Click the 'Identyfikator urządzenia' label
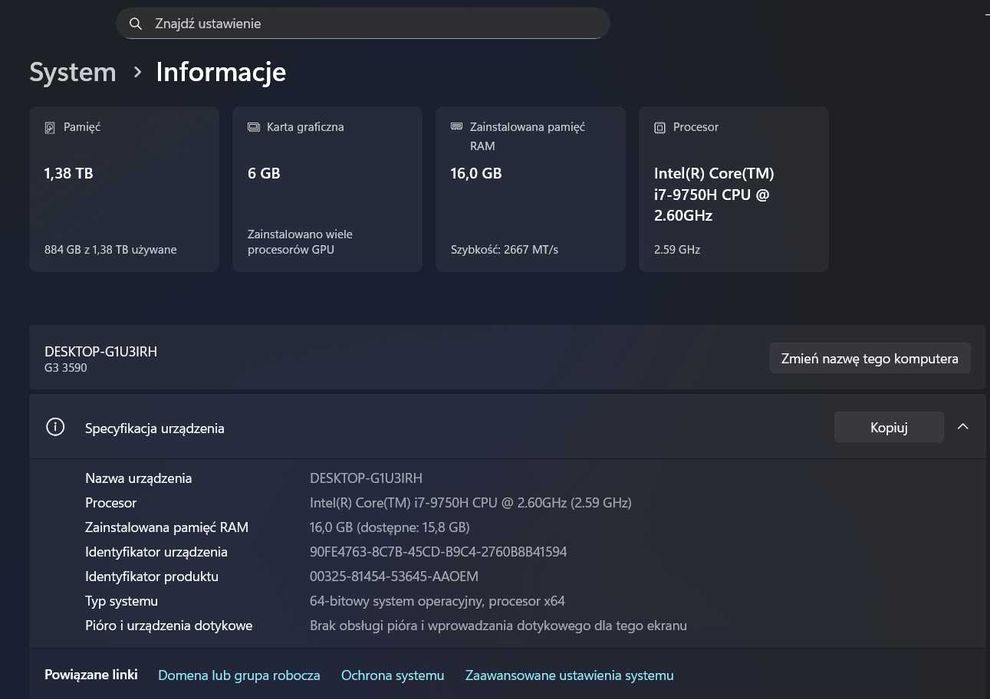The image size is (990, 699). coord(156,552)
